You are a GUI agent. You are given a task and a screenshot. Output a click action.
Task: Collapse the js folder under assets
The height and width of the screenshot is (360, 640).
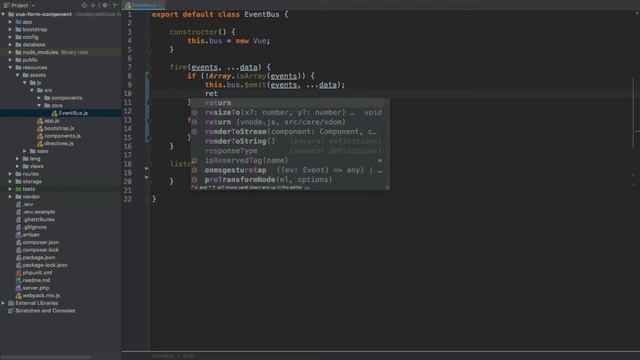pos(25,82)
